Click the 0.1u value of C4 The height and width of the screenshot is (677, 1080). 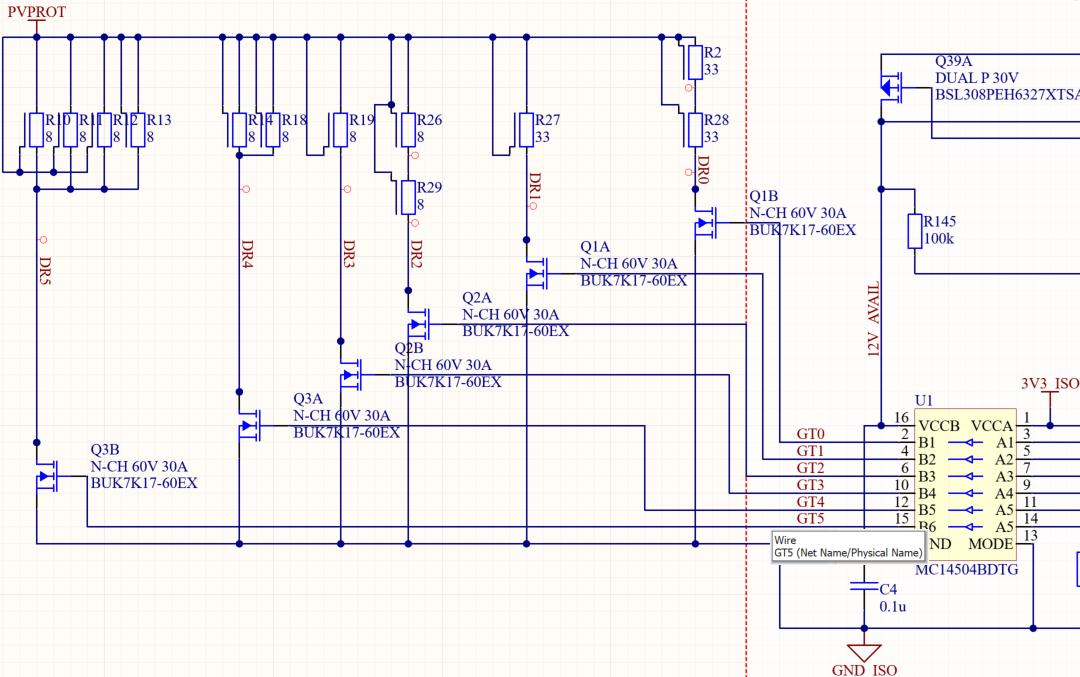coord(893,607)
